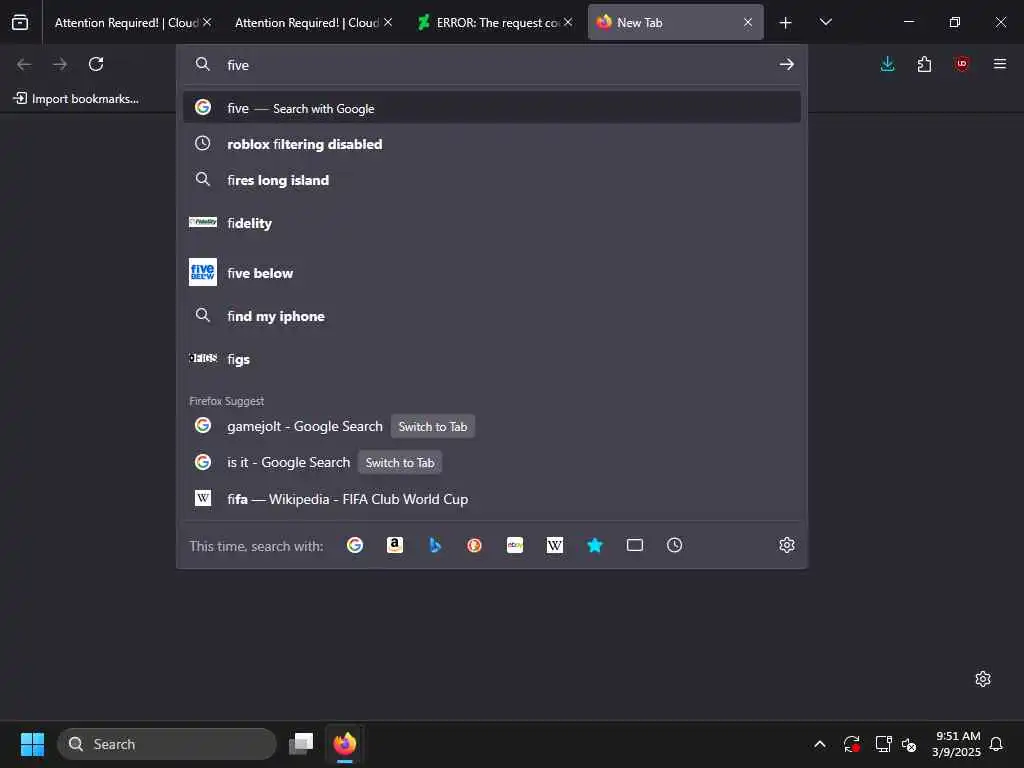Search with Google one-off engine icon
Viewport: 1024px width, 768px height.
point(355,545)
